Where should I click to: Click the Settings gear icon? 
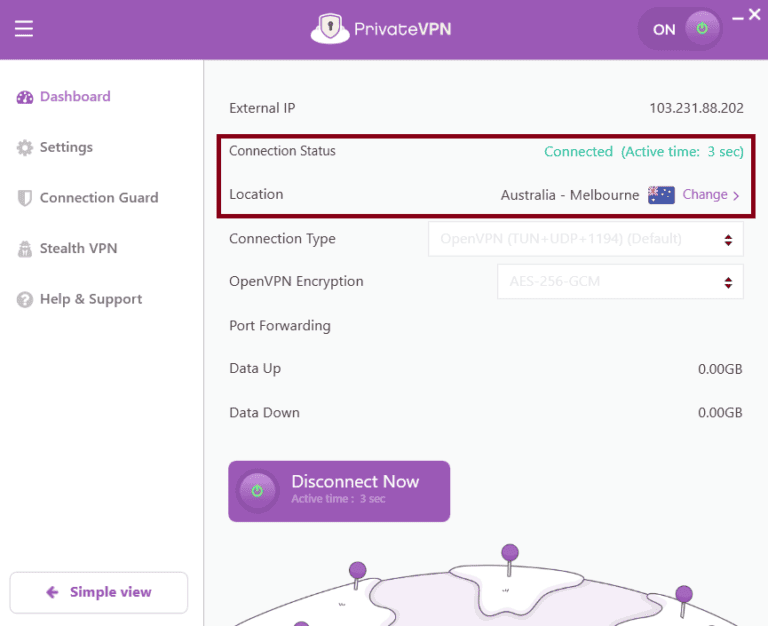pyautogui.click(x=24, y=147)
